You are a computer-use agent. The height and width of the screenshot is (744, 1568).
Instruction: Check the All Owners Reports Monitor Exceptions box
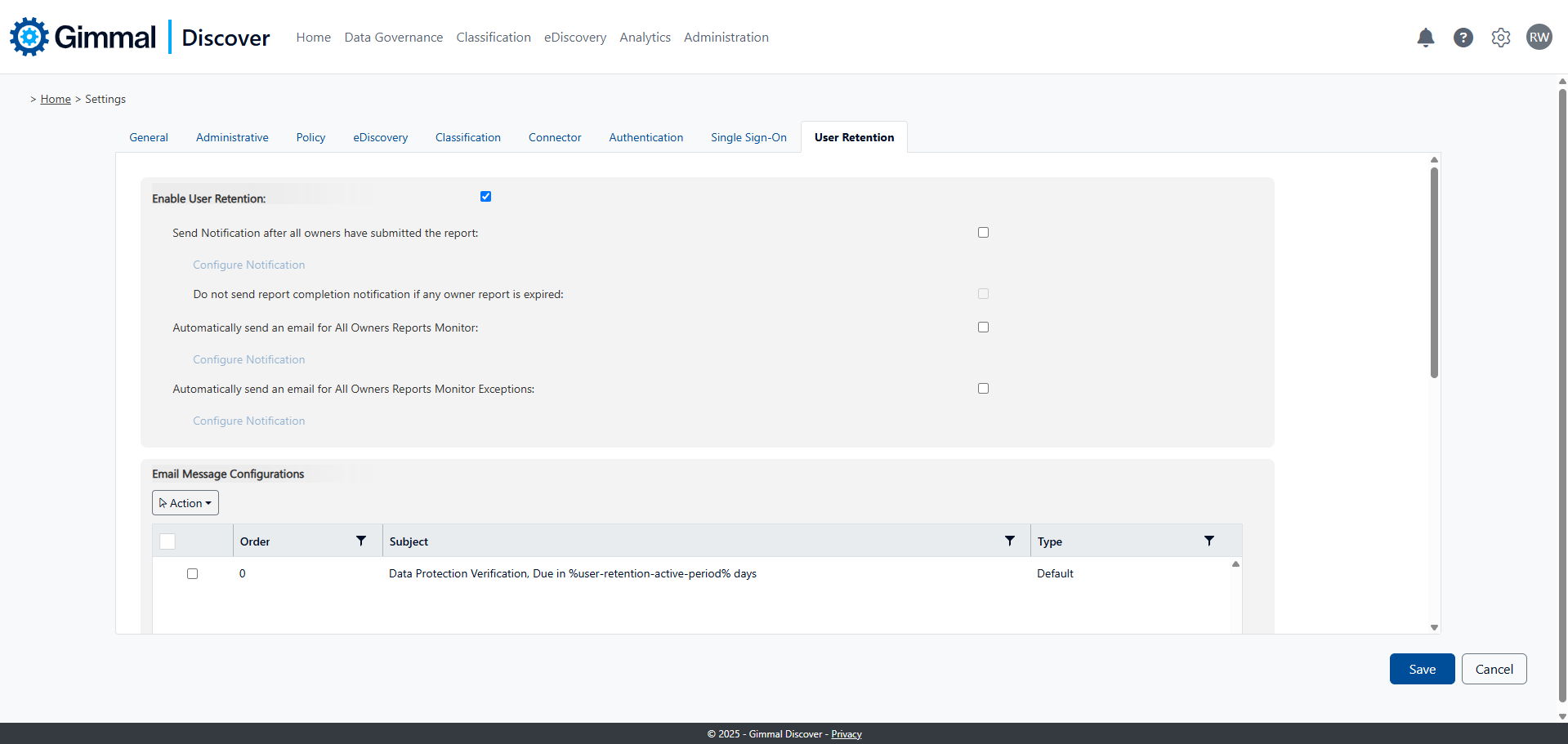[x=983, y=389]
